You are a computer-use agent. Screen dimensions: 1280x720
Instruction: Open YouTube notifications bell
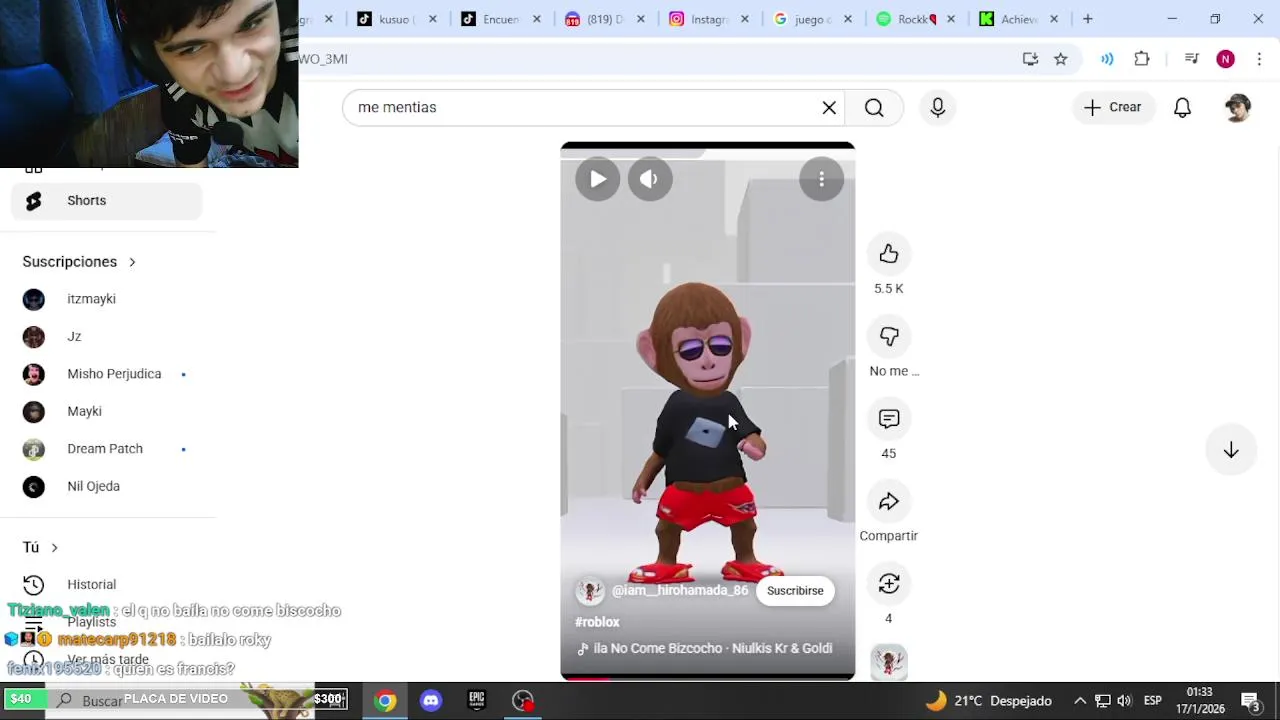pos(1182,107)
